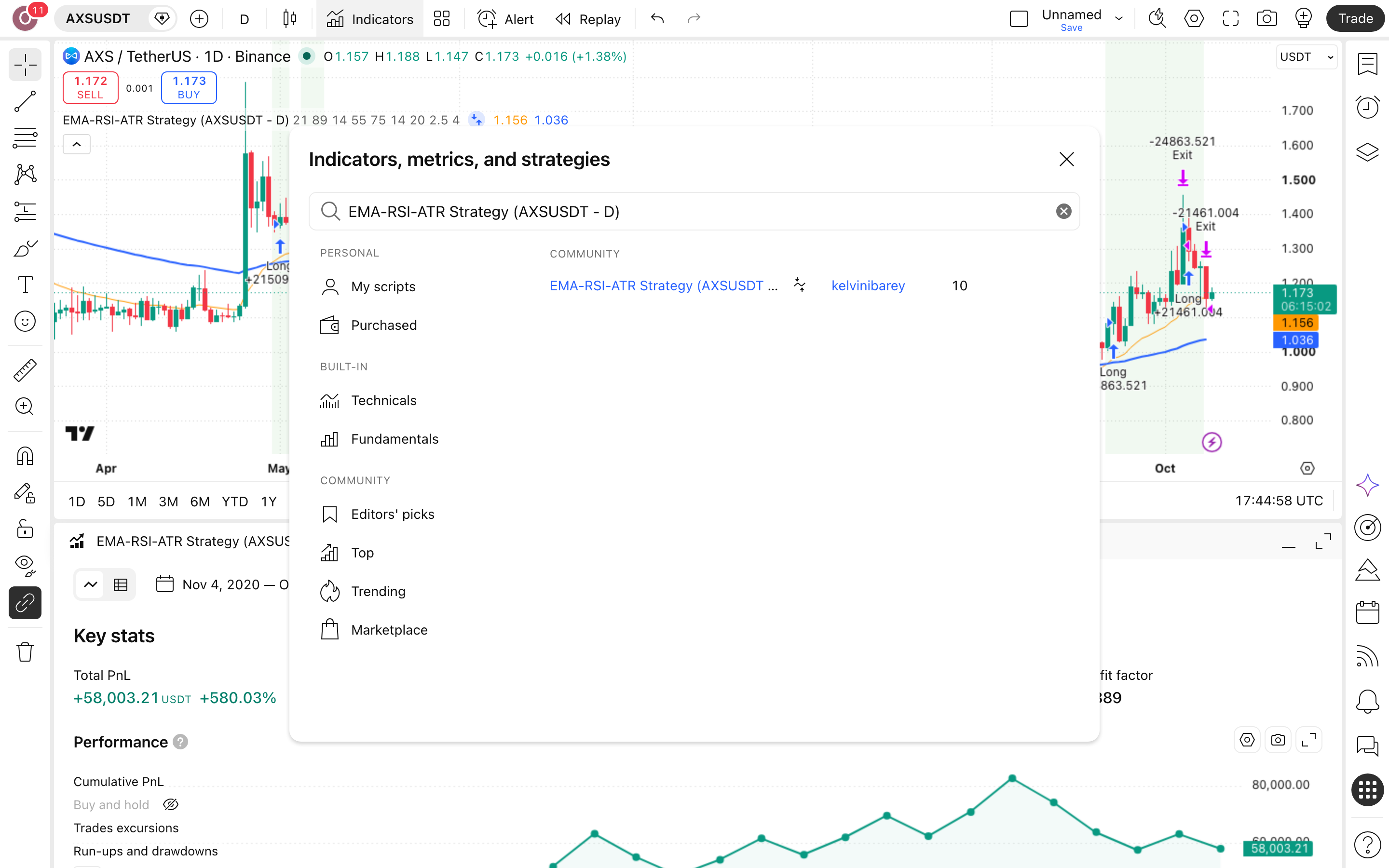
Task: Open notifications bell in right sidebar
Action: [x=1367, y=701]
